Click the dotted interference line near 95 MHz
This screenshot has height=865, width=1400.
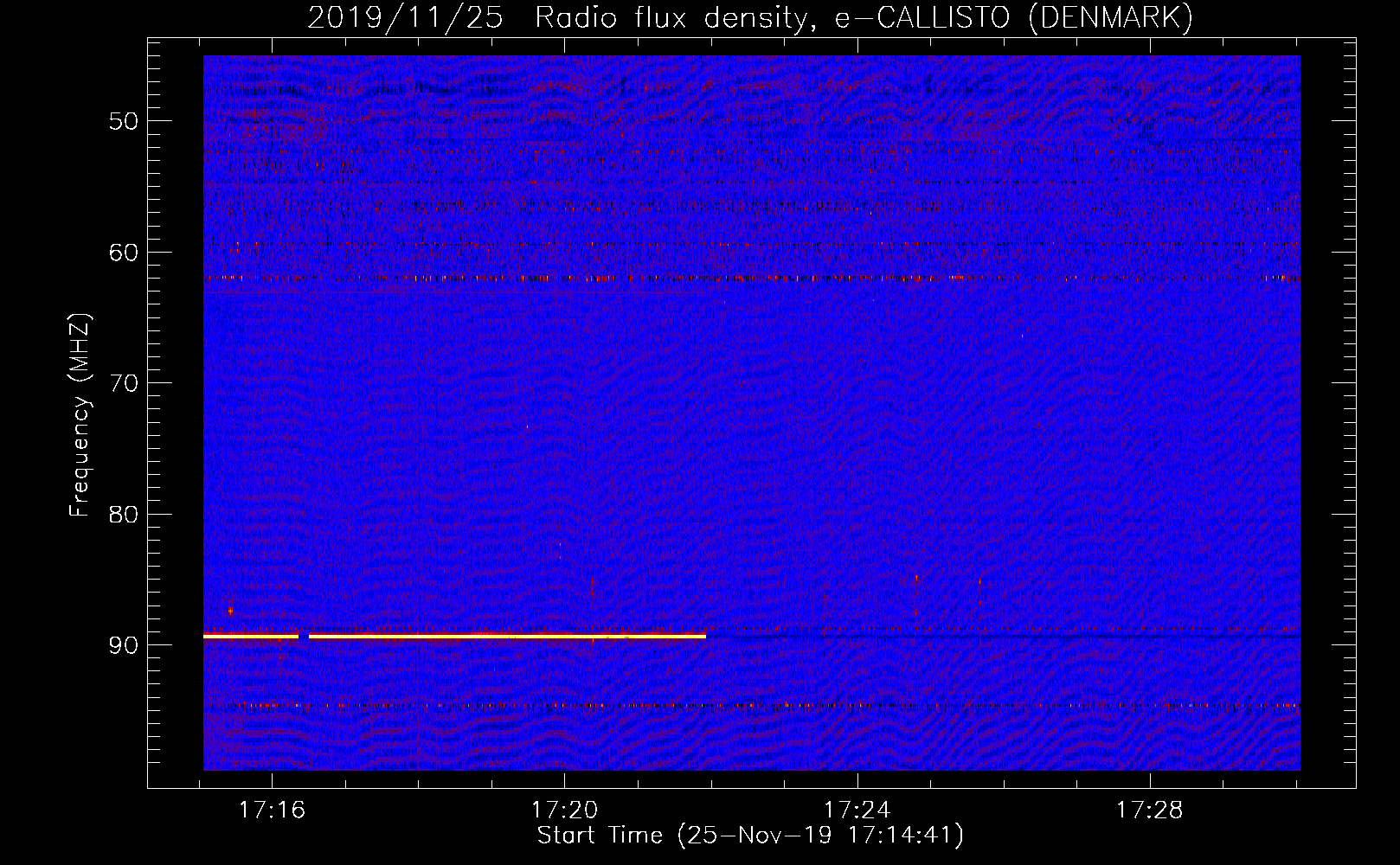(x=752, y=706)
